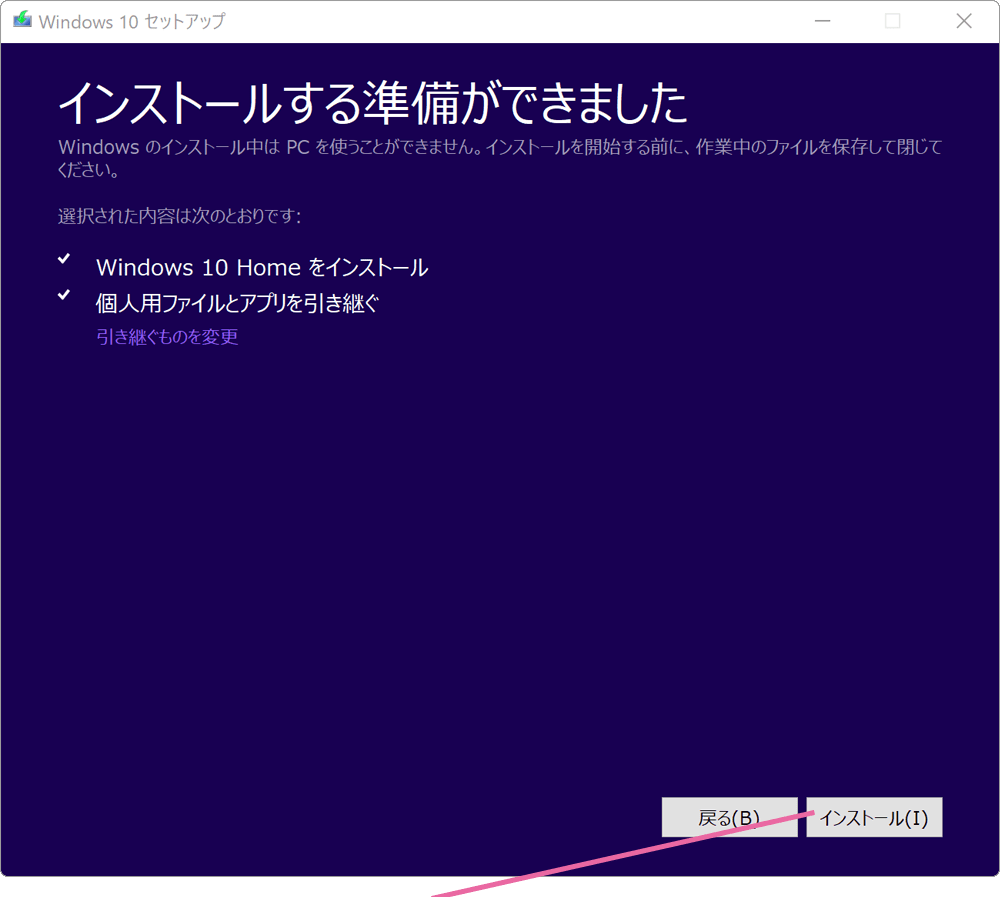Go back with the 戻る(B) button
Screen dimensions: 1000x897
coord(729,817)
